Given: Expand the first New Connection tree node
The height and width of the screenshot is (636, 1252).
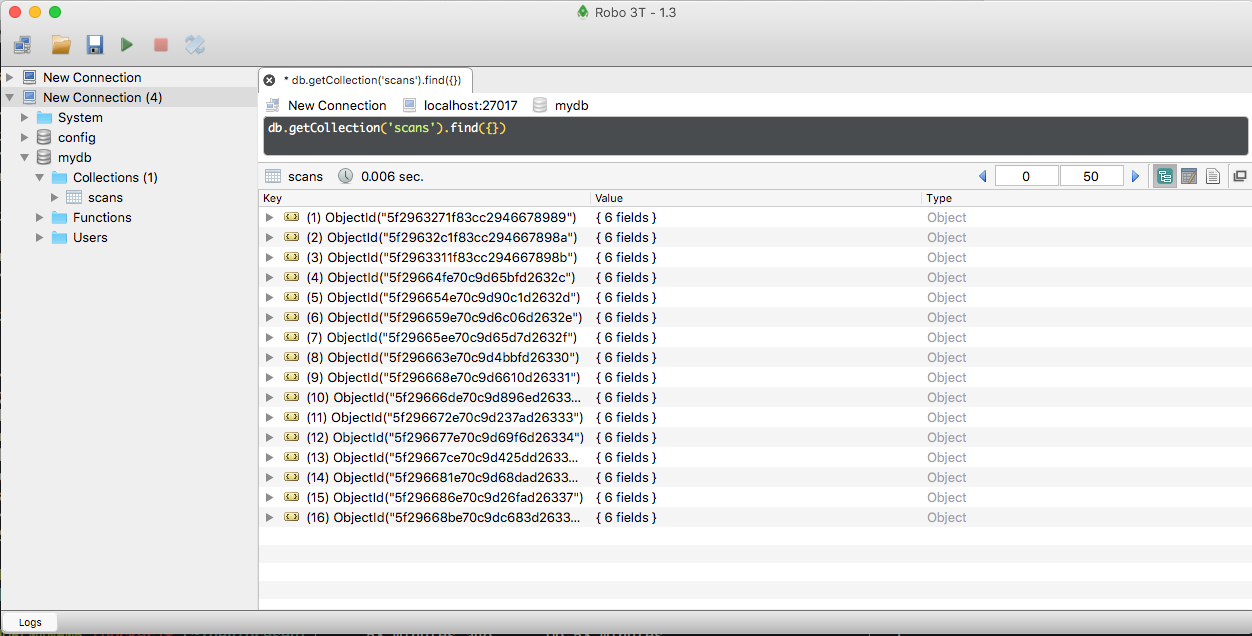Looking at the screenshot, I should point(10,77).
